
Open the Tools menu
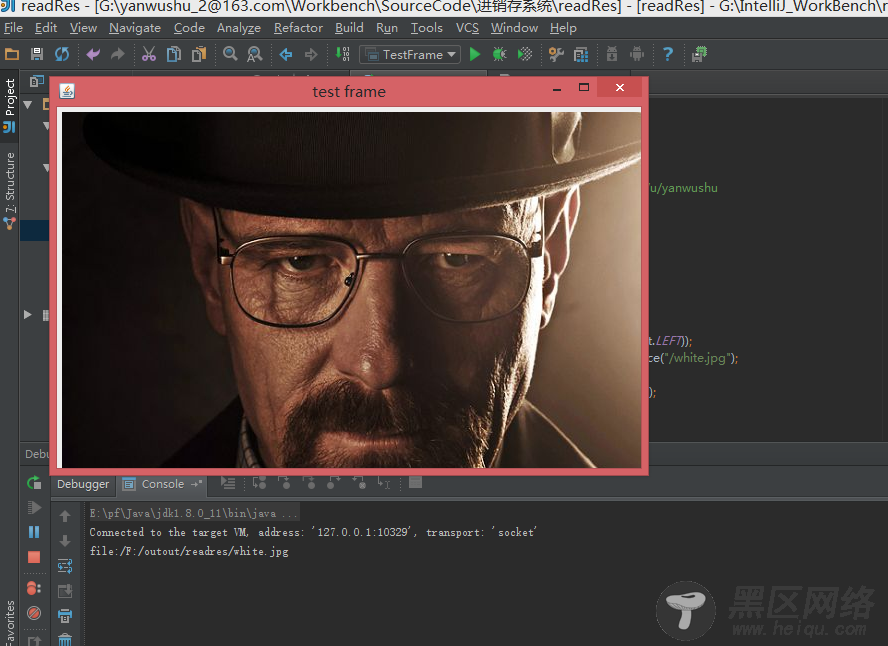[426, 28]
